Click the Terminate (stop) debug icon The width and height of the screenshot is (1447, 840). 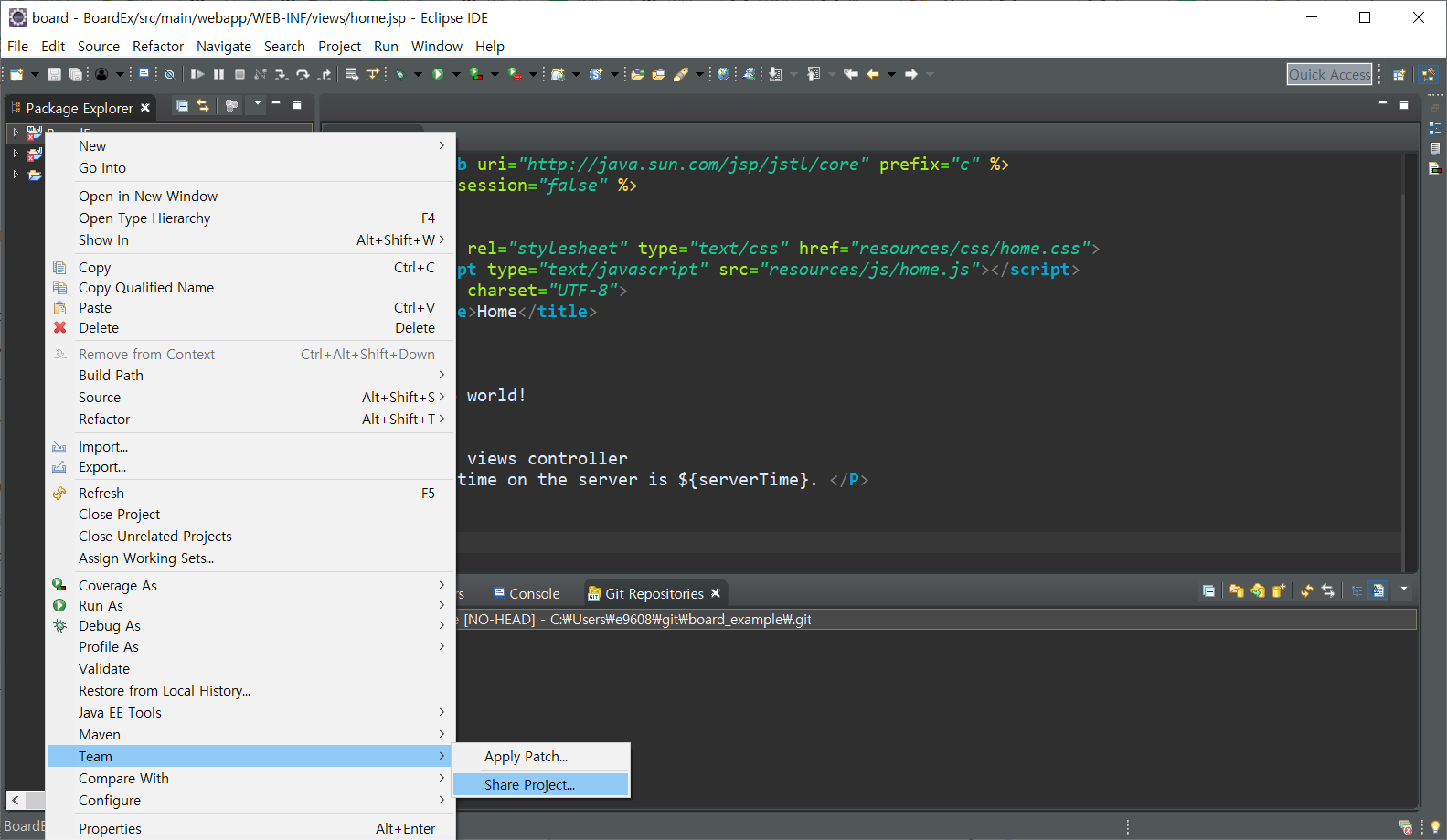click(x=239, y=74)
